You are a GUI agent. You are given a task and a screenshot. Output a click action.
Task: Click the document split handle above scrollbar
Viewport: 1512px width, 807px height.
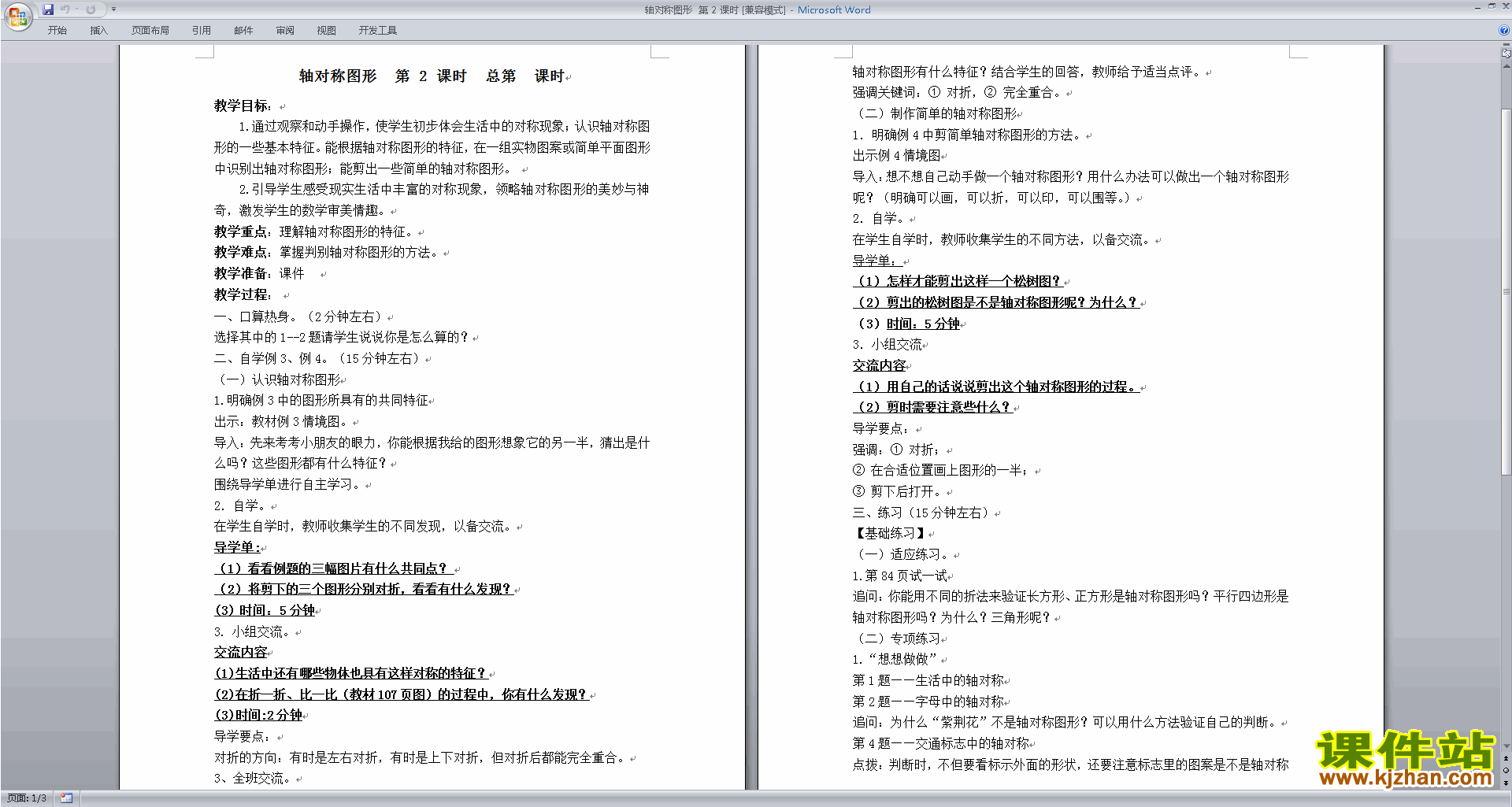[x=1506, y=45]
